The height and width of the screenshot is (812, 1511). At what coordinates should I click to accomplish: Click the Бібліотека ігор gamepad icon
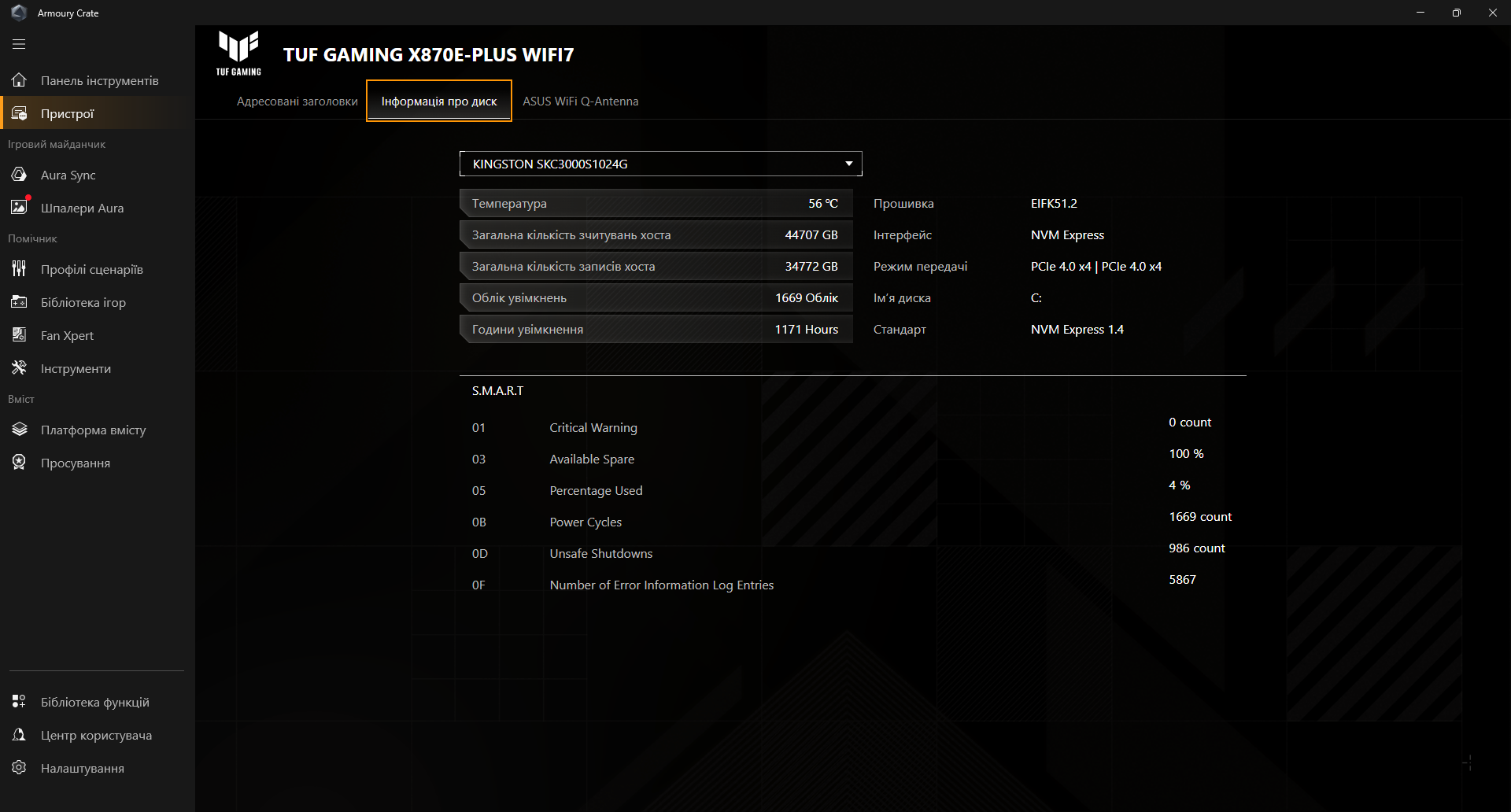coord(19,302)
